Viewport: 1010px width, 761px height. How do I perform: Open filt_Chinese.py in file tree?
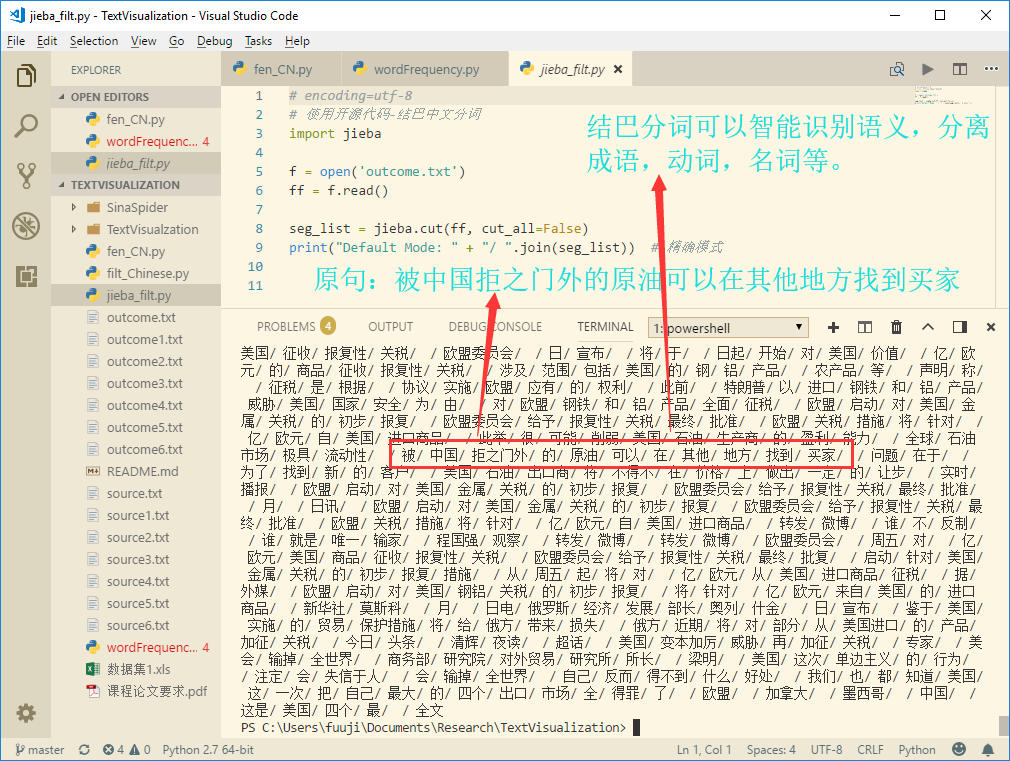pyautogui.click(x=136, y=273)
